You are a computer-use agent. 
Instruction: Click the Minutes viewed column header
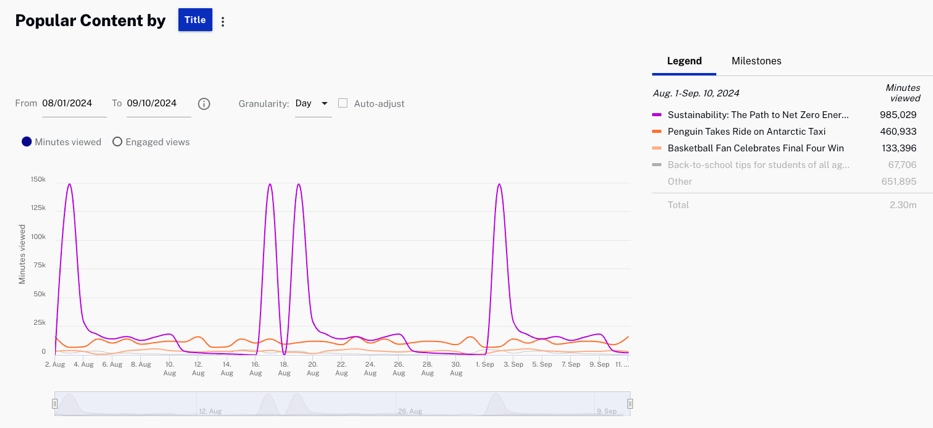(x=902, y=93)
